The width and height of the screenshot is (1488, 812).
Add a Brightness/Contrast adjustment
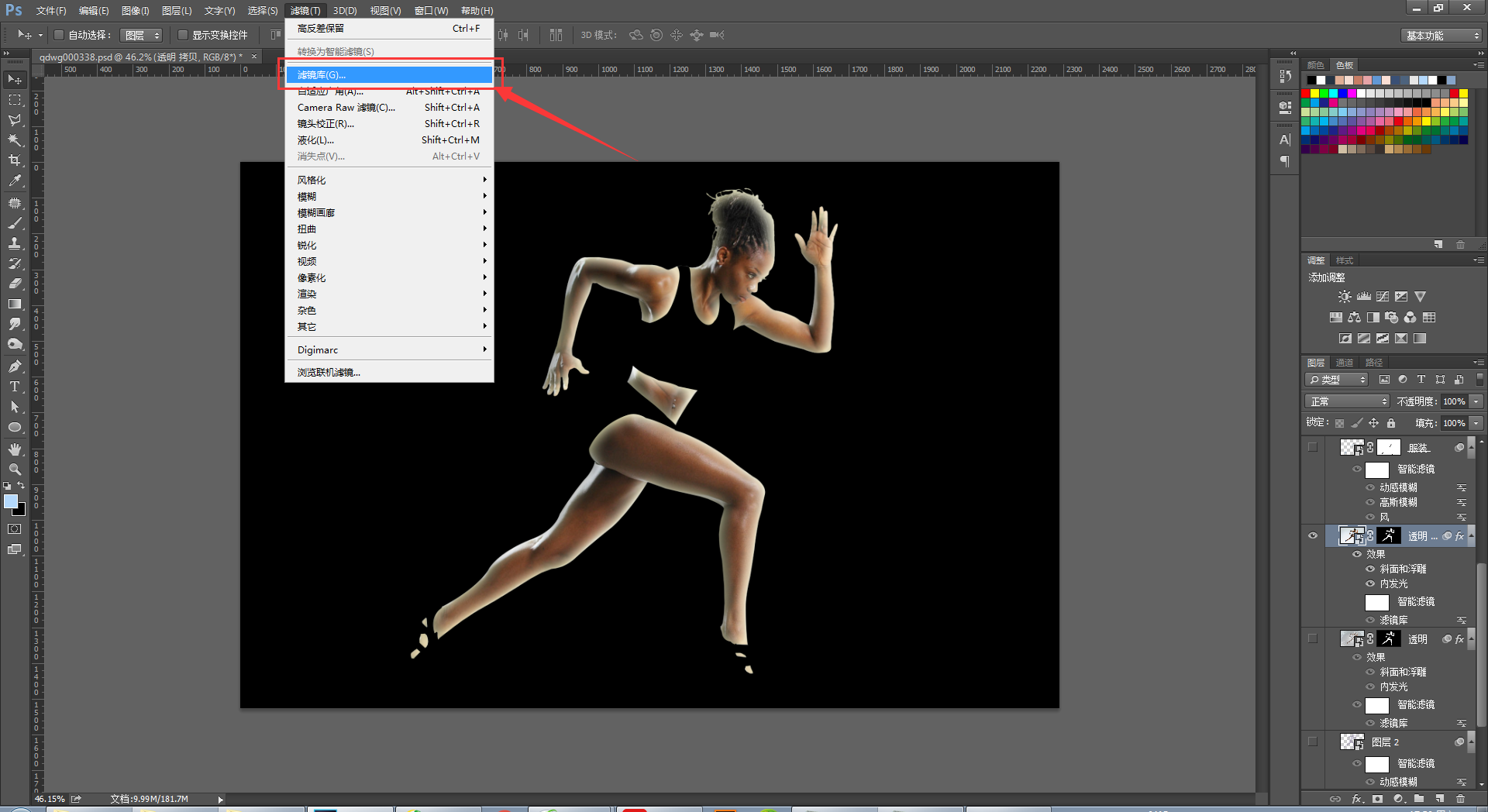pos(1345,297)
